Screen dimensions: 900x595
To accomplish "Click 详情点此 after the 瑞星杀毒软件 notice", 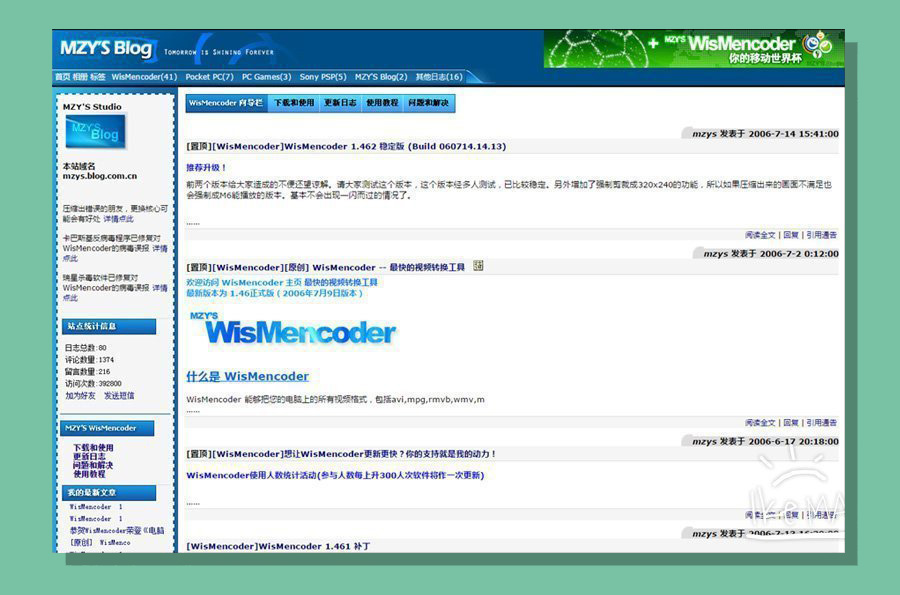I will [160, 288].
